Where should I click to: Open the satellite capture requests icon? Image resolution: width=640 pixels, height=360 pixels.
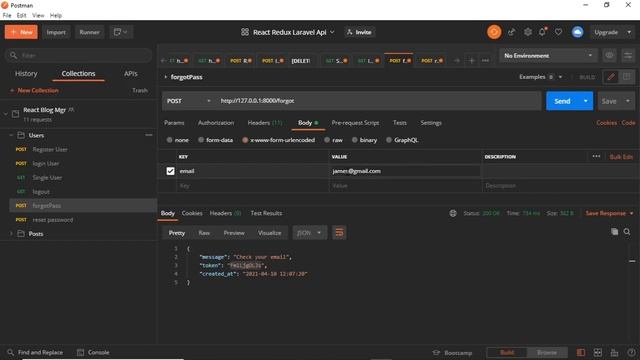(x=511, y=32)
